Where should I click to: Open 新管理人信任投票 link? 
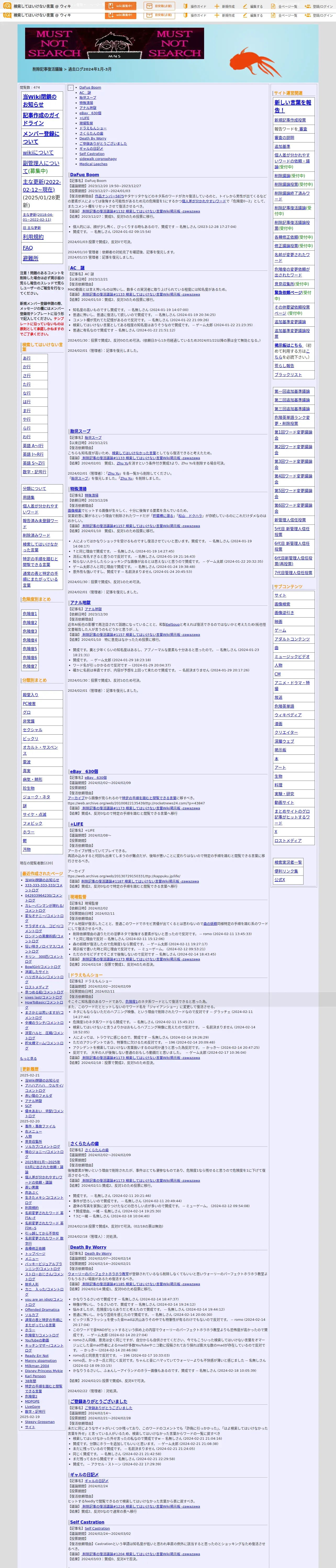[x=290, y=520]
